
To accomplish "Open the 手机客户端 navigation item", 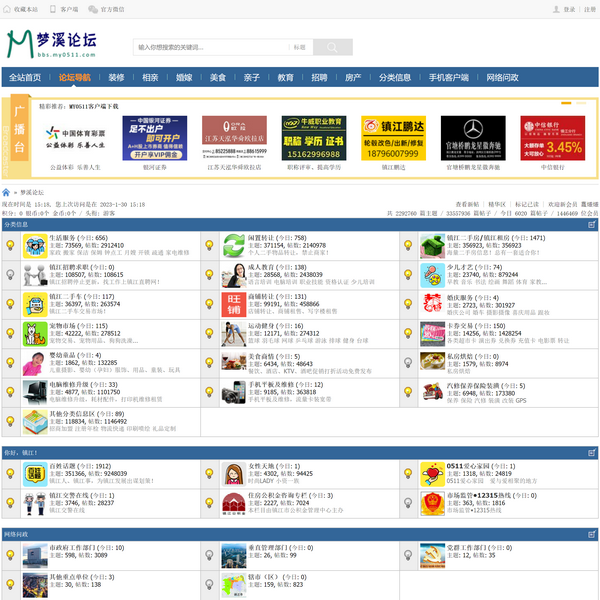I will pyautogui.click(x=449, y=77).
